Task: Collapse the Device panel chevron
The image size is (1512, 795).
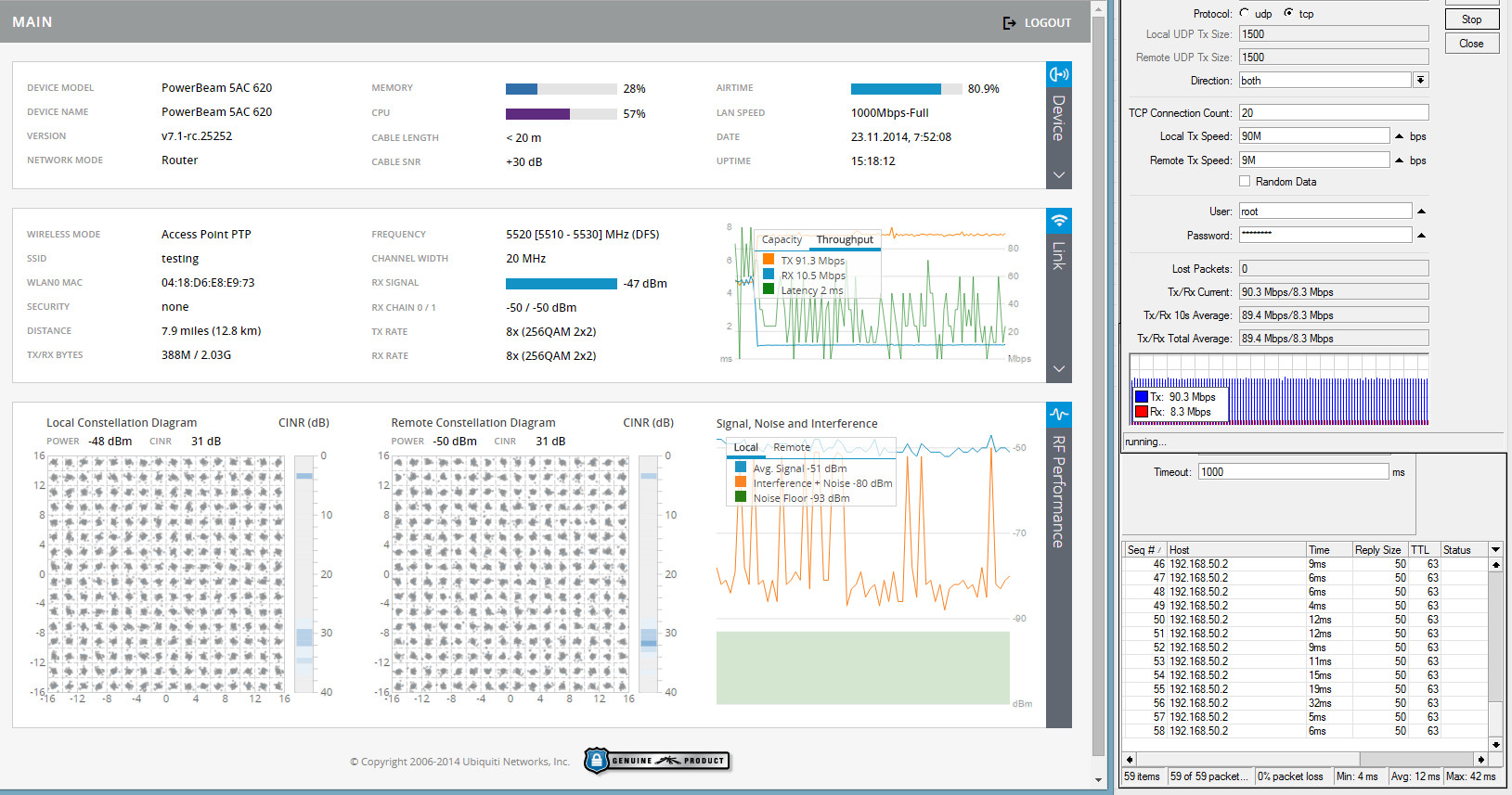Action: [1058, 175]
